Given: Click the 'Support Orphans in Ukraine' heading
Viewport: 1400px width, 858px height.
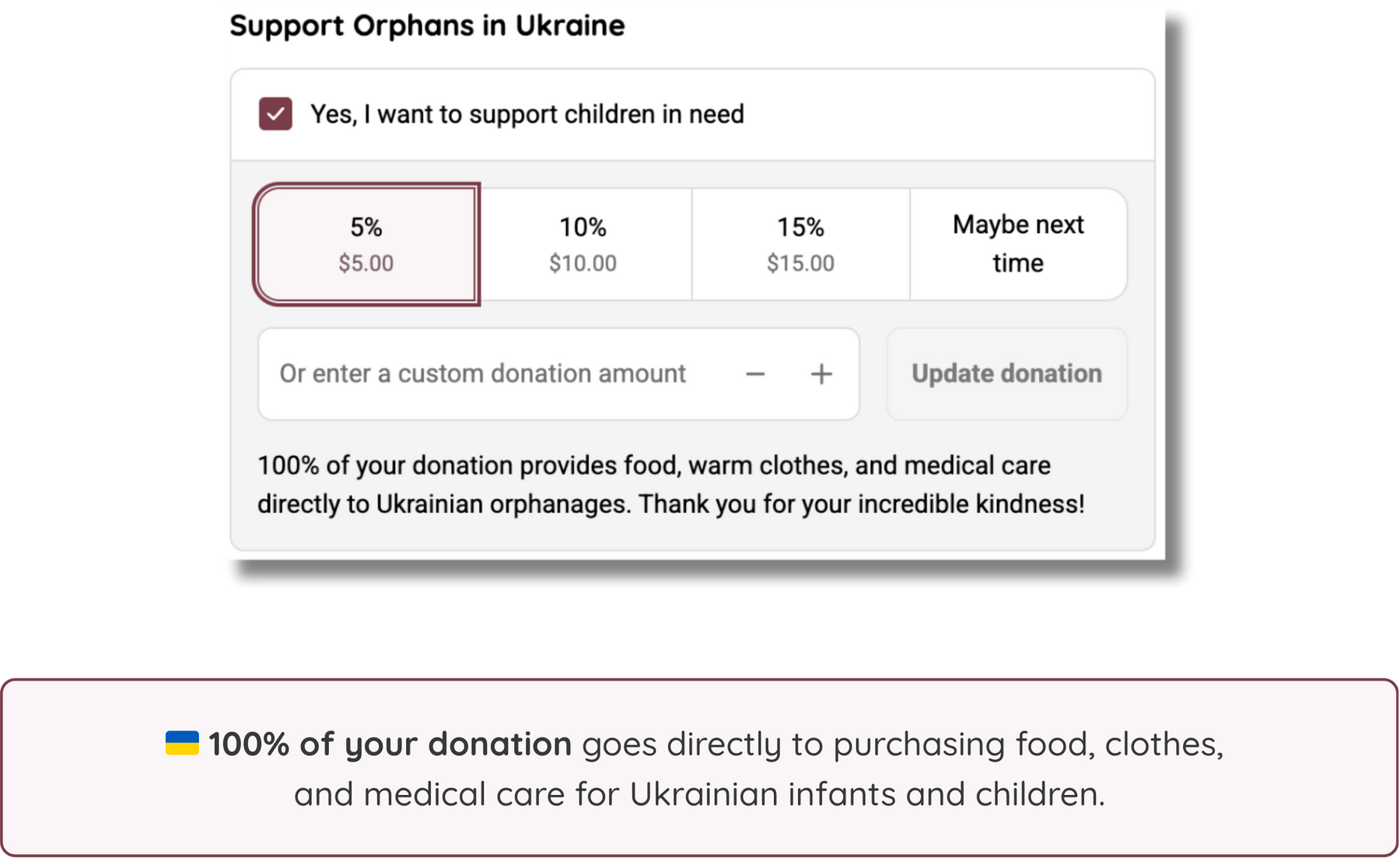Looking at the screenshot, I should (427, 26).
